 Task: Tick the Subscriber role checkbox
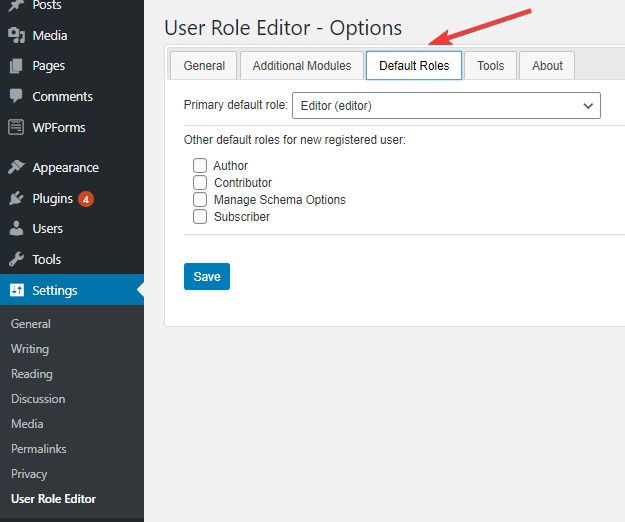click(x=200, y=216)
